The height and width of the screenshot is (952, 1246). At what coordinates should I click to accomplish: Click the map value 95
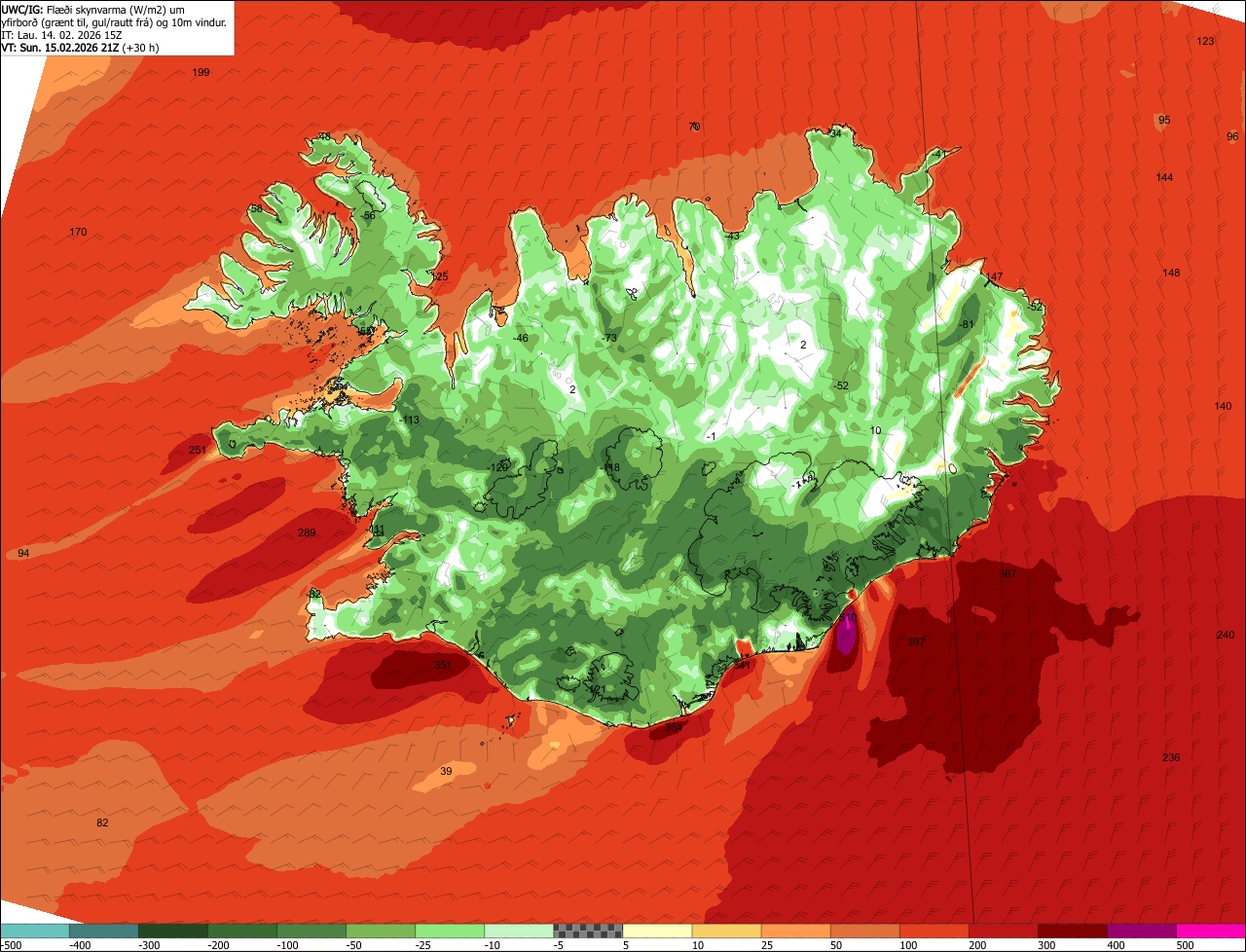click(x=1164, y=120)
